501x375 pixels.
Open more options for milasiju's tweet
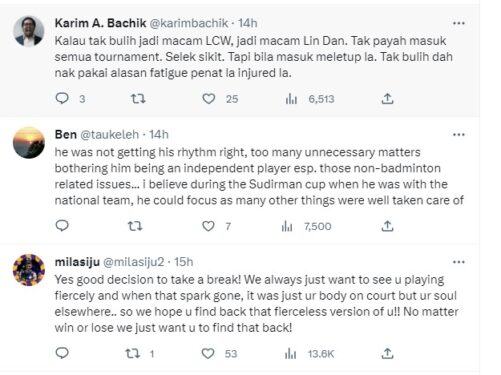[x=459, y=262]
